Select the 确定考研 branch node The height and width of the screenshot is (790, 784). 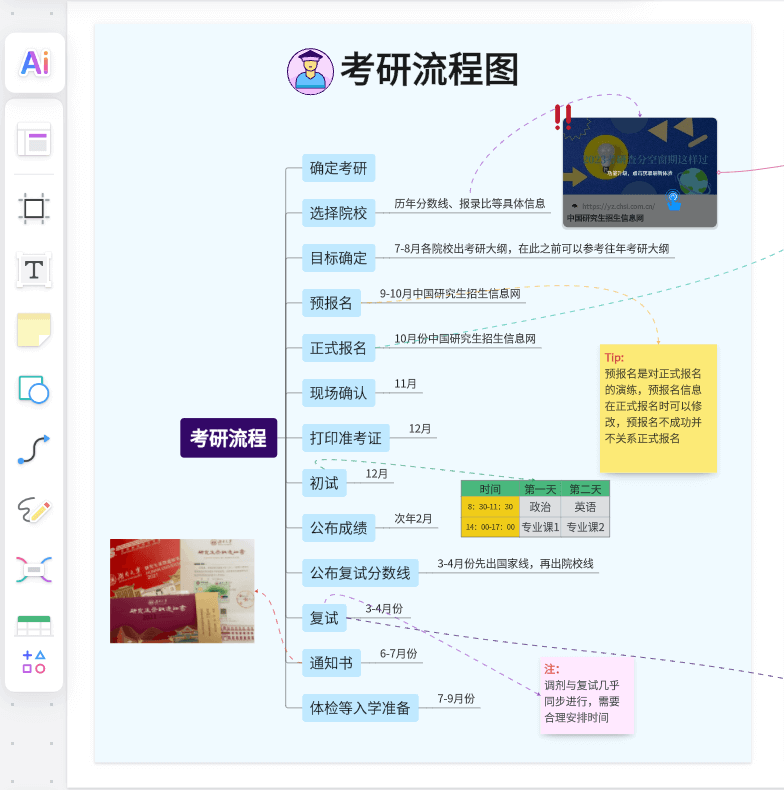(338, 168)
